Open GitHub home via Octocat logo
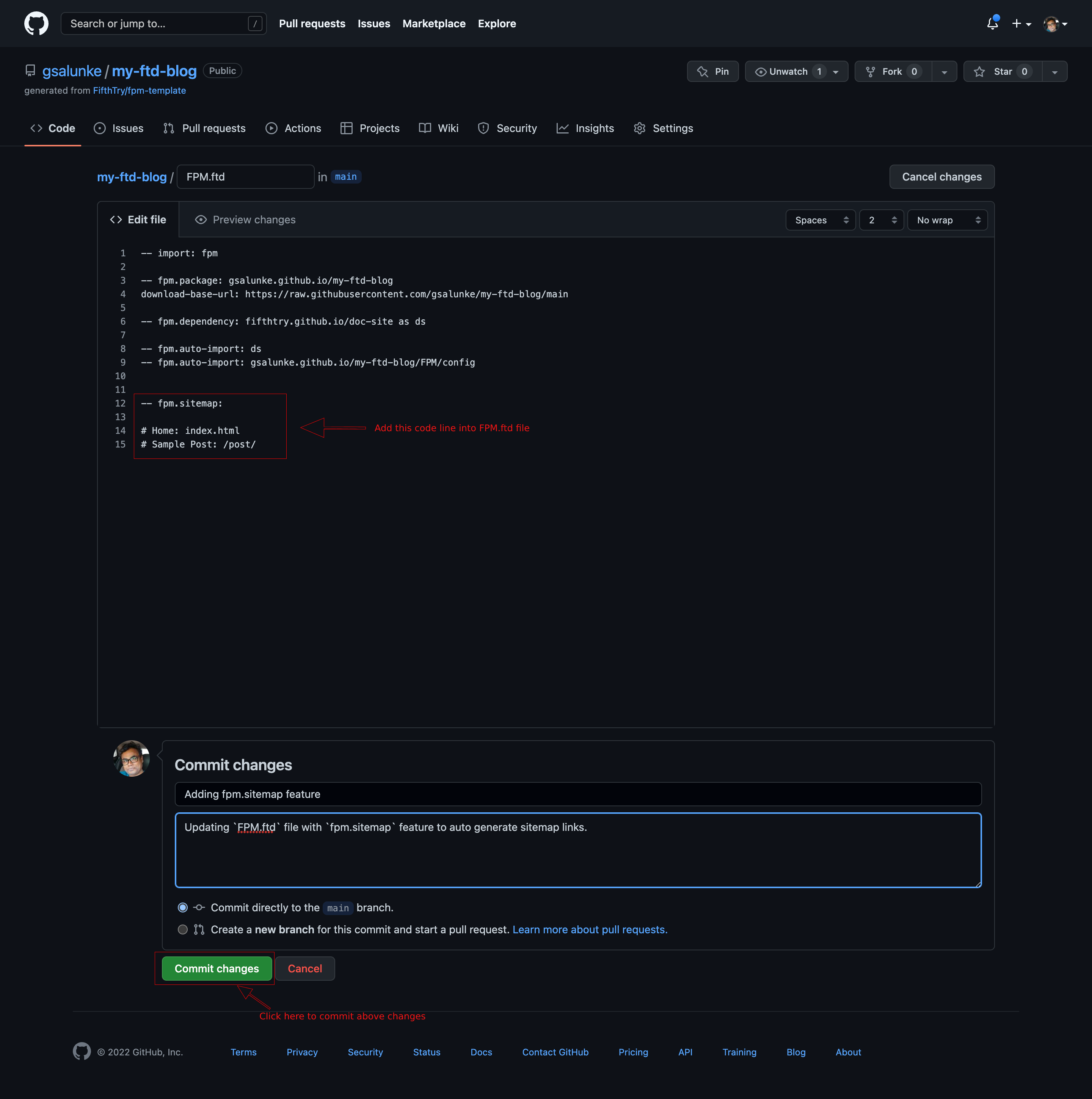The image size is (1092, 1099). [36, 24]
